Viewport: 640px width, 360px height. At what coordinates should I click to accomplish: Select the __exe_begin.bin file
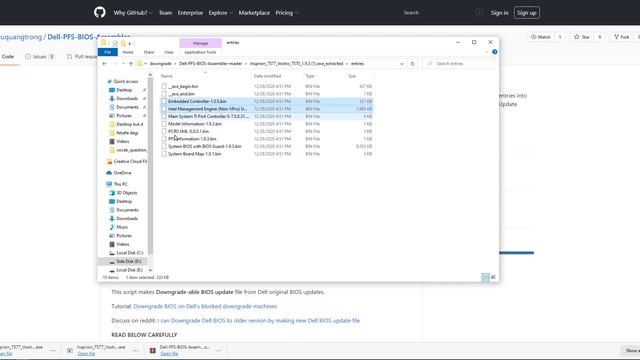click(183, 86)
